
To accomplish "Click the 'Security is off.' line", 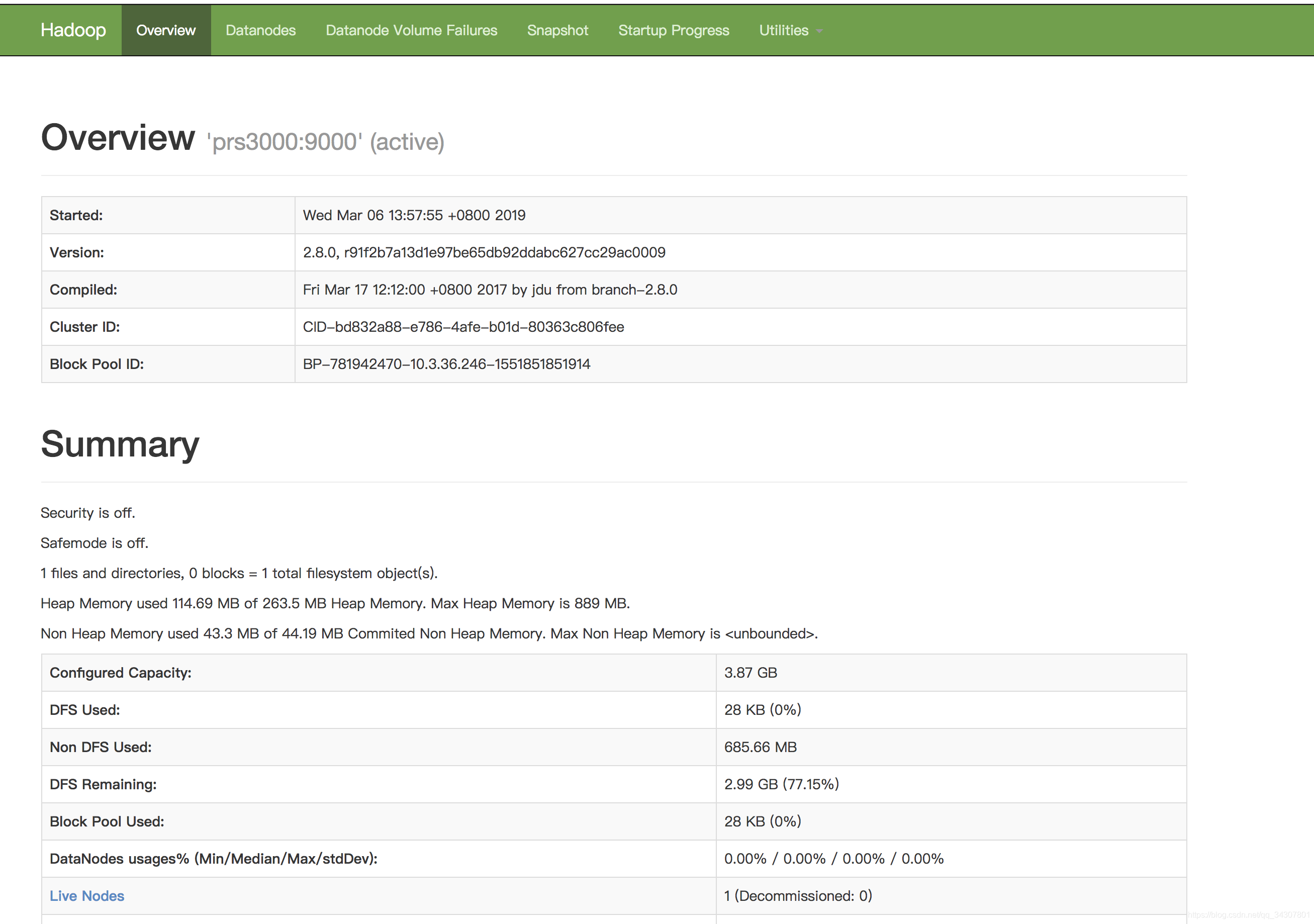I will click(x=88, y=513).
